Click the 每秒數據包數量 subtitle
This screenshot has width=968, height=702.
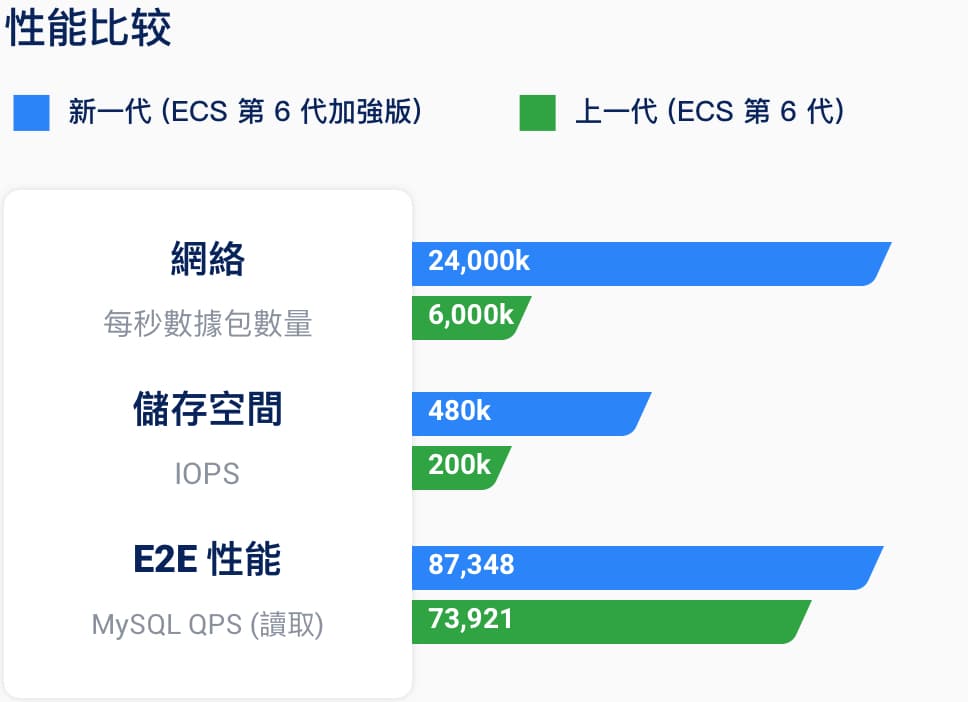click(208, 324)
